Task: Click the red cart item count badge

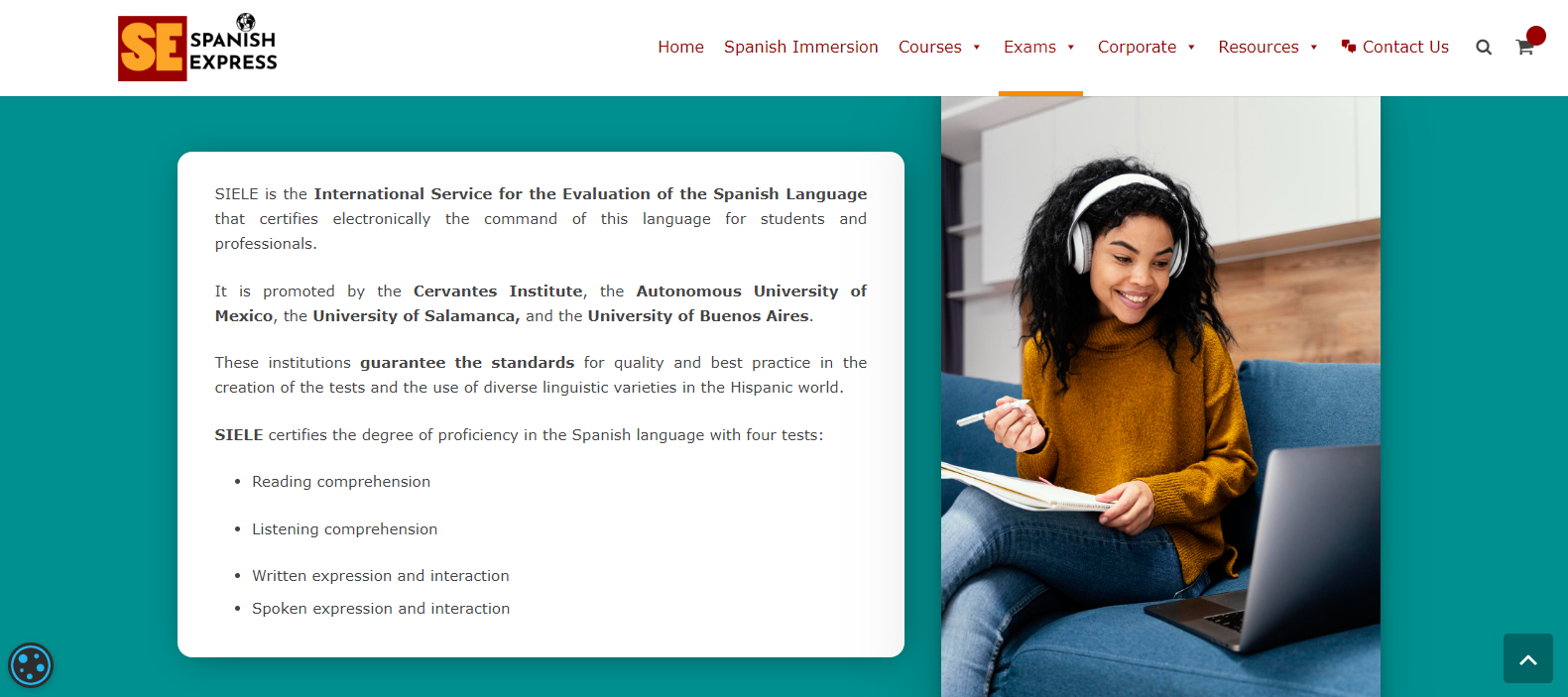Action: point(1536,36)
